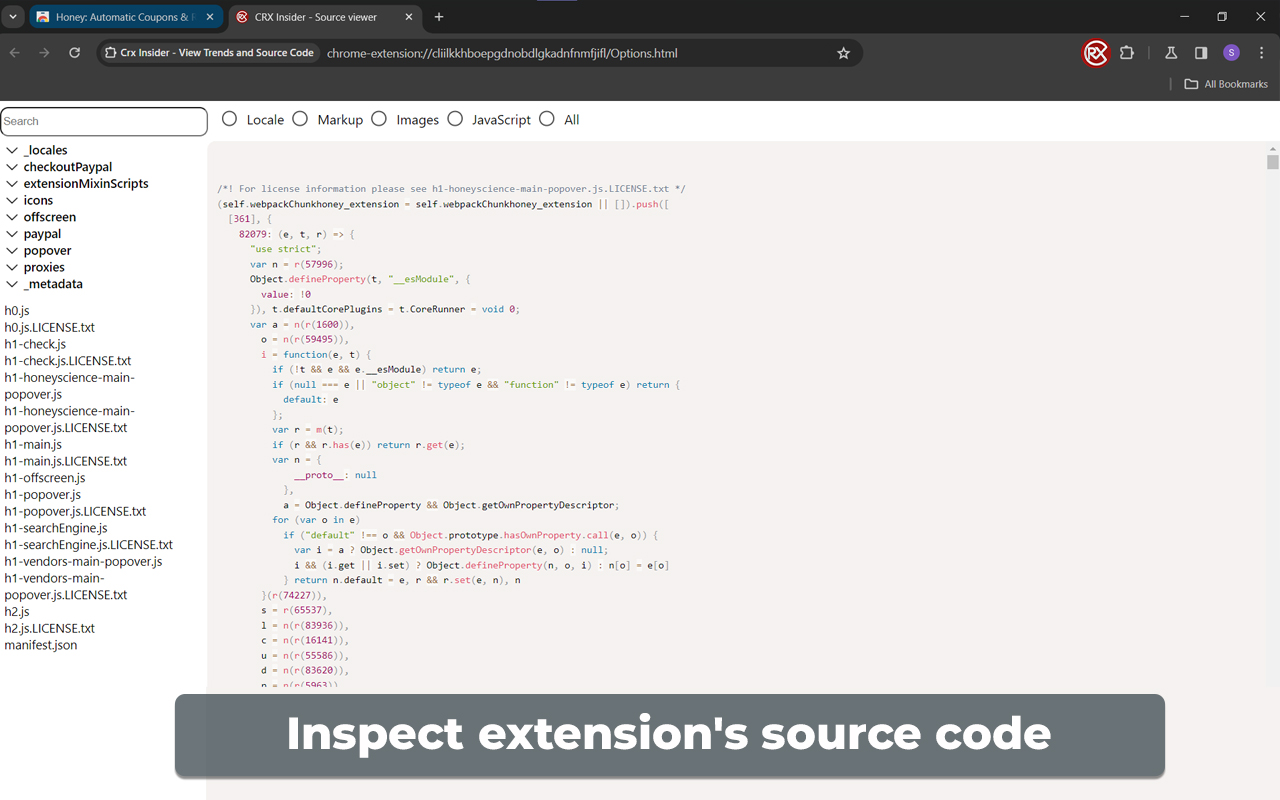This screenshot has height=800, width=1280.
Task: Open file h1-vendors-main-popover.js
Action: pos(83,561)
